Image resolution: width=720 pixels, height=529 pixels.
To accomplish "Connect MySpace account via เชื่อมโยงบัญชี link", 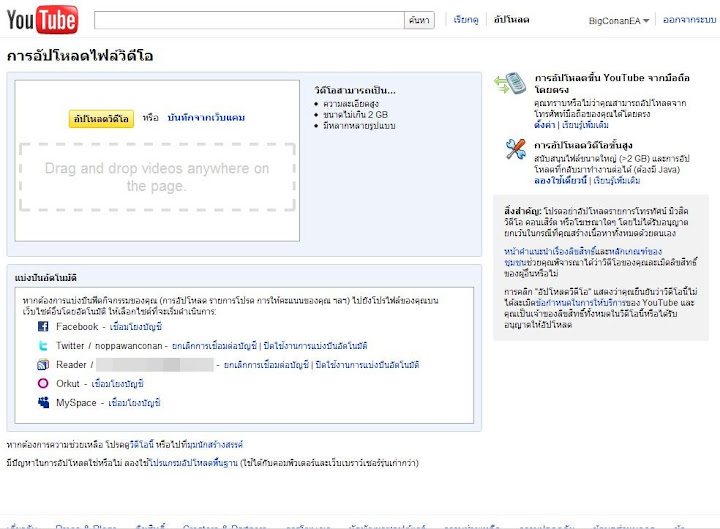I will (134, 403).
